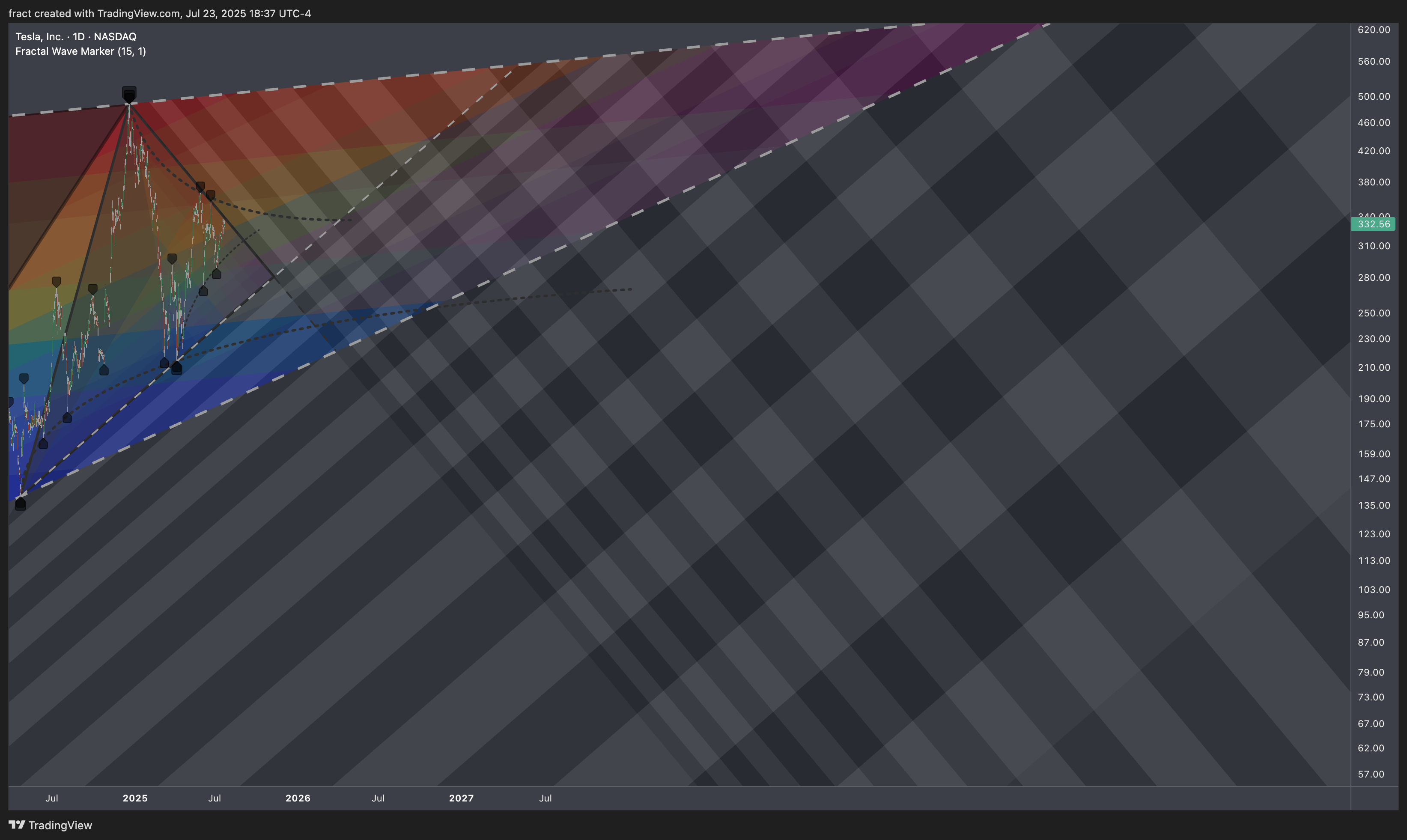Click the 420.00 price axis label
This screenshot has width=1407, height=840.
1374,151
